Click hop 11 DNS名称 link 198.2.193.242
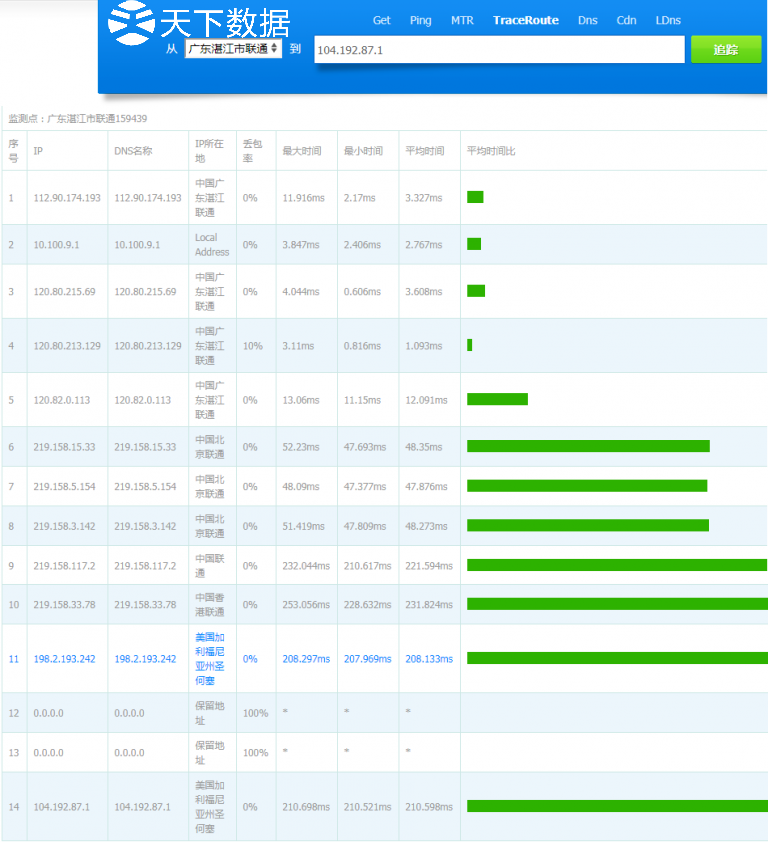Image resolution: width=768 pixels, height=842 pixels. pyautogui.click(x=145, y=659)
